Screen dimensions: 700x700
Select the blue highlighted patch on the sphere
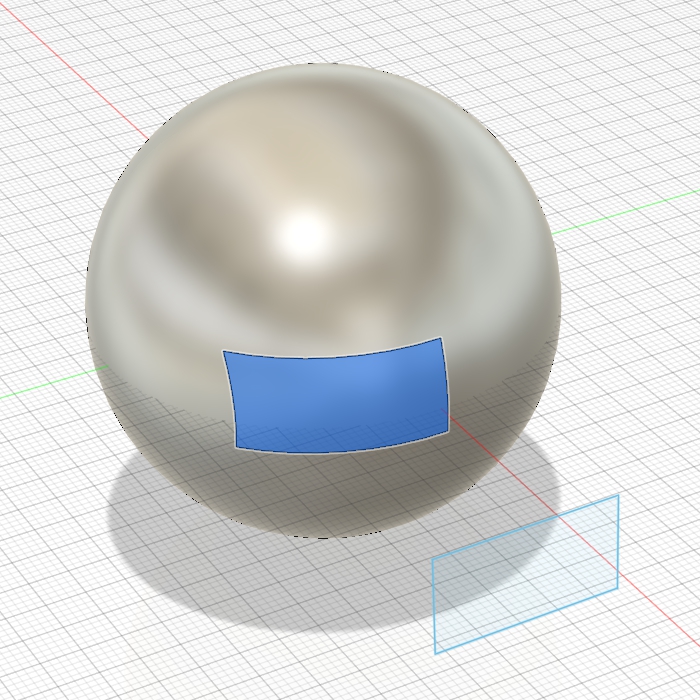(x=338, y=398)
